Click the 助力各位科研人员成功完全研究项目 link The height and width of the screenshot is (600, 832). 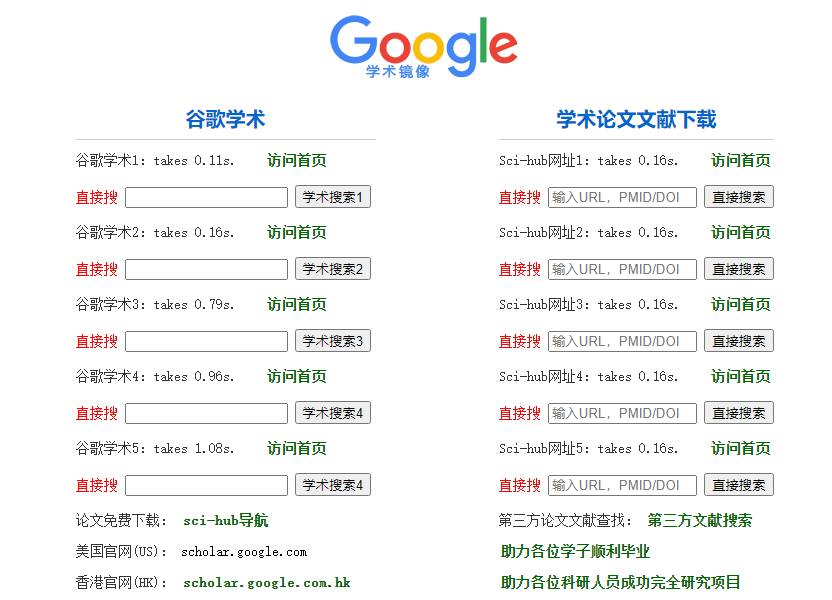pyautogui.click(x=620, y=582)
